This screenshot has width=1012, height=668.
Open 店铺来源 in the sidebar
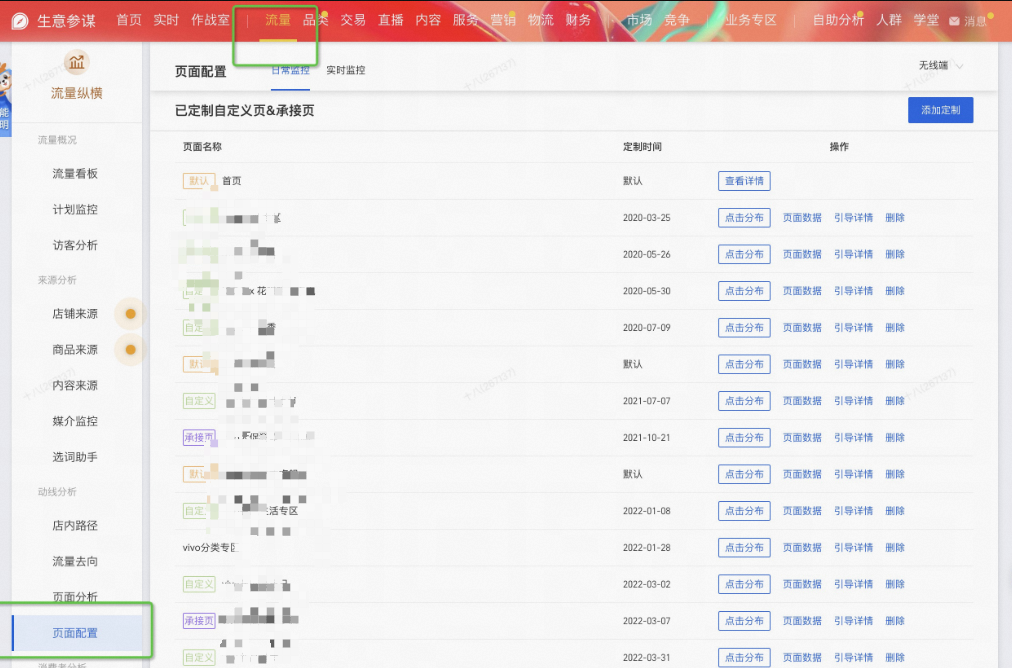[x=75, y=314]
